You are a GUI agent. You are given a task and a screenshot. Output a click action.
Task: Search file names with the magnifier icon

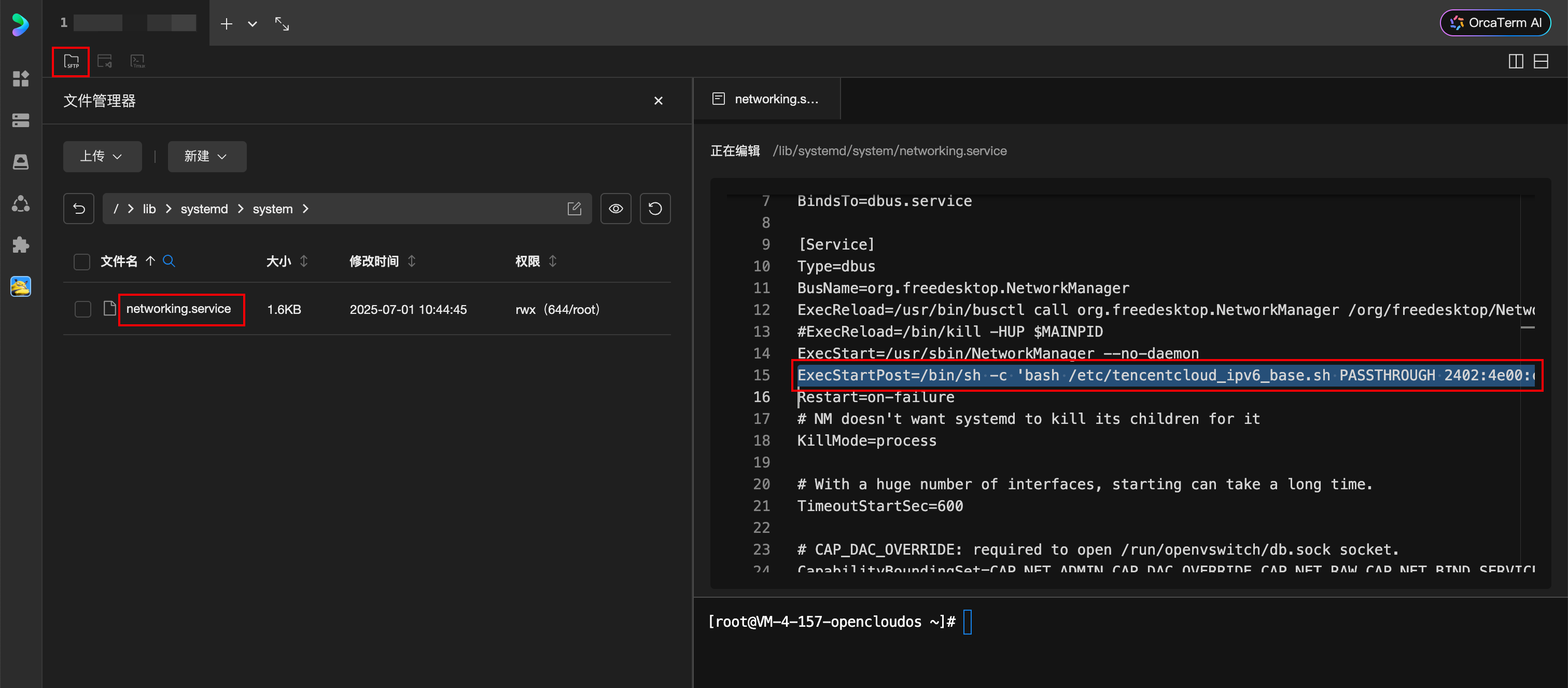pos(169,261)
